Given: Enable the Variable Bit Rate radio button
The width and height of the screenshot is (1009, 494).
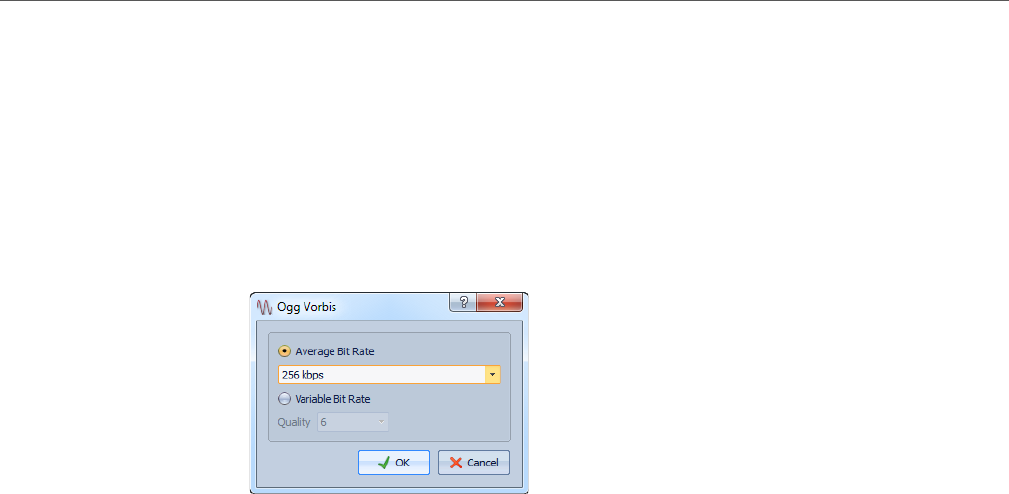Looking at the screenshot, I should [x=284, y=399].
